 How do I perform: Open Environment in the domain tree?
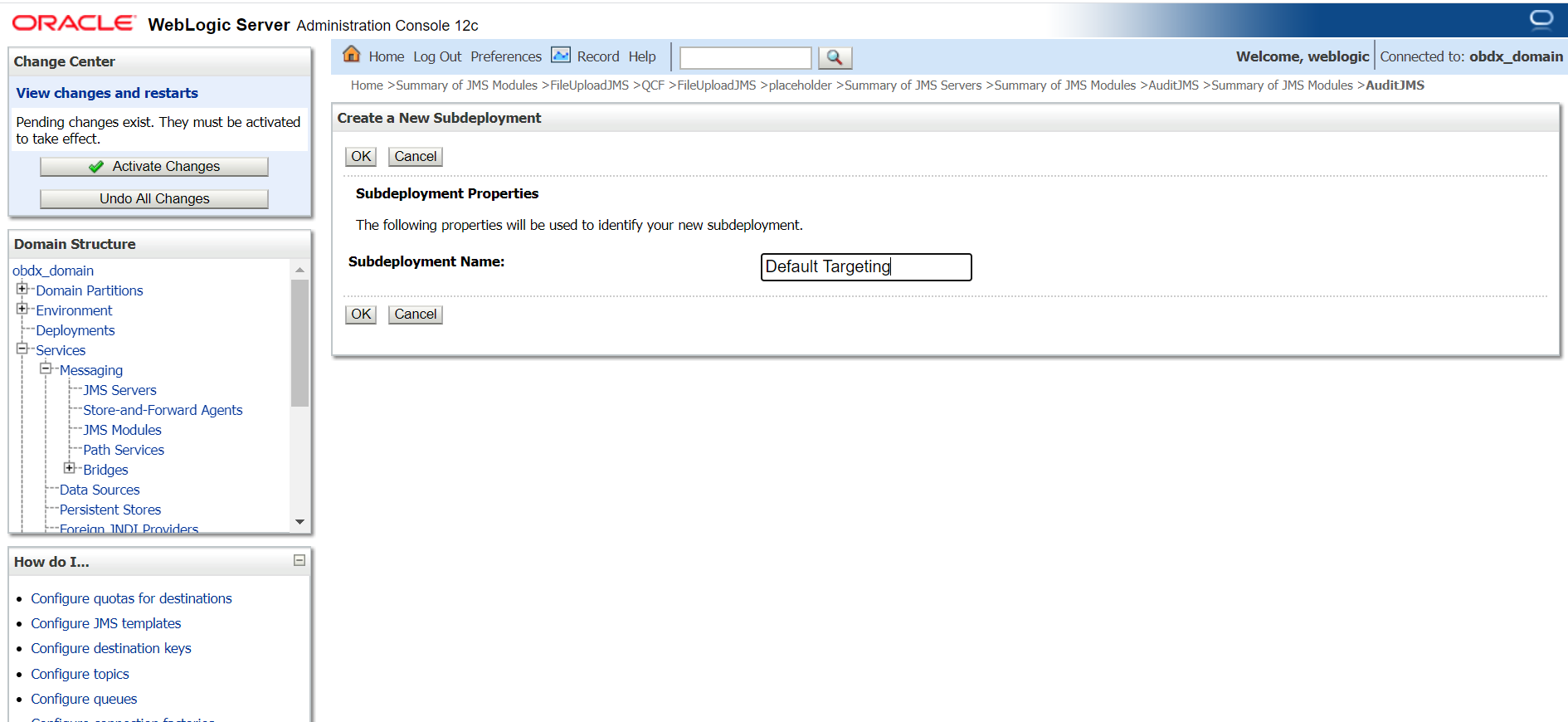tap(74, 310)
